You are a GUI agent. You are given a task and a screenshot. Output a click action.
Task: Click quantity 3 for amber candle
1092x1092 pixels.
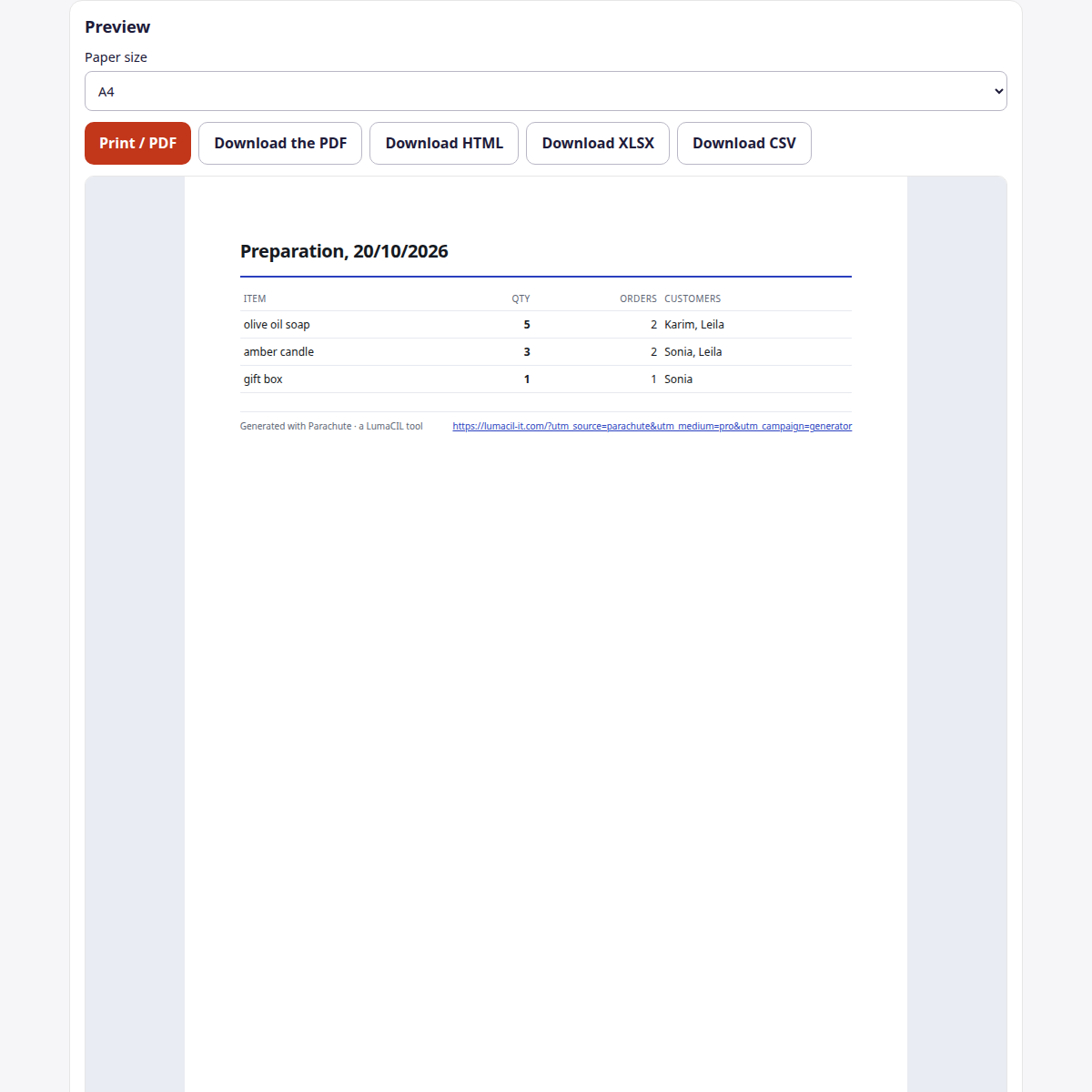tap(527, 352)
